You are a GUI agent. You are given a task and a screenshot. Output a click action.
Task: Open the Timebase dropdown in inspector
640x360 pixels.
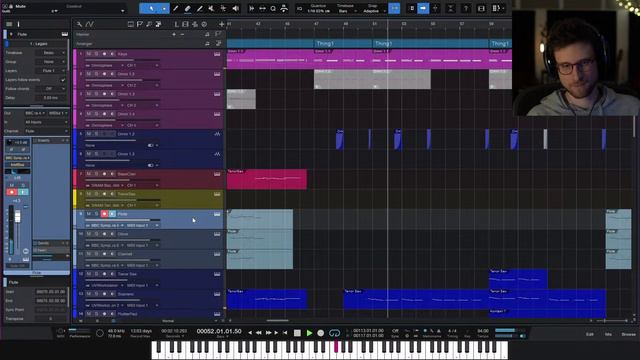click(x=51, y=53)
